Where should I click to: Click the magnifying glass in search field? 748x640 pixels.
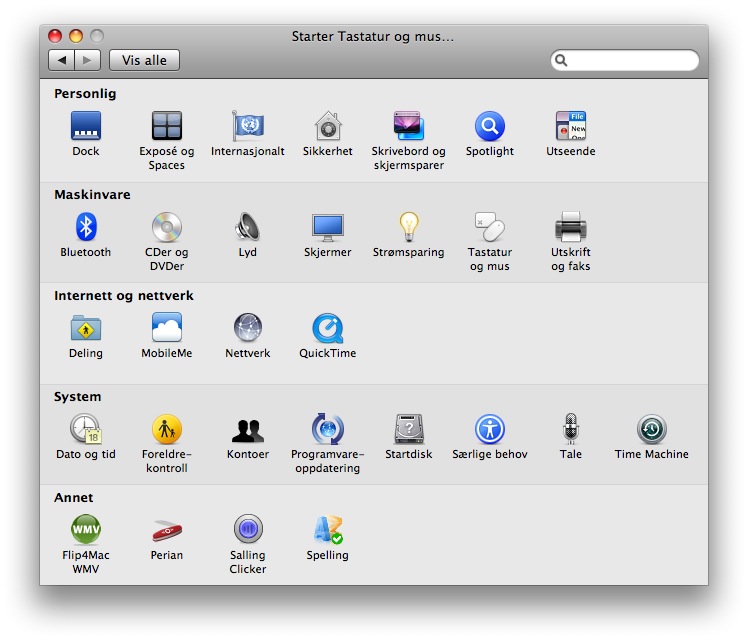point(561,61)
